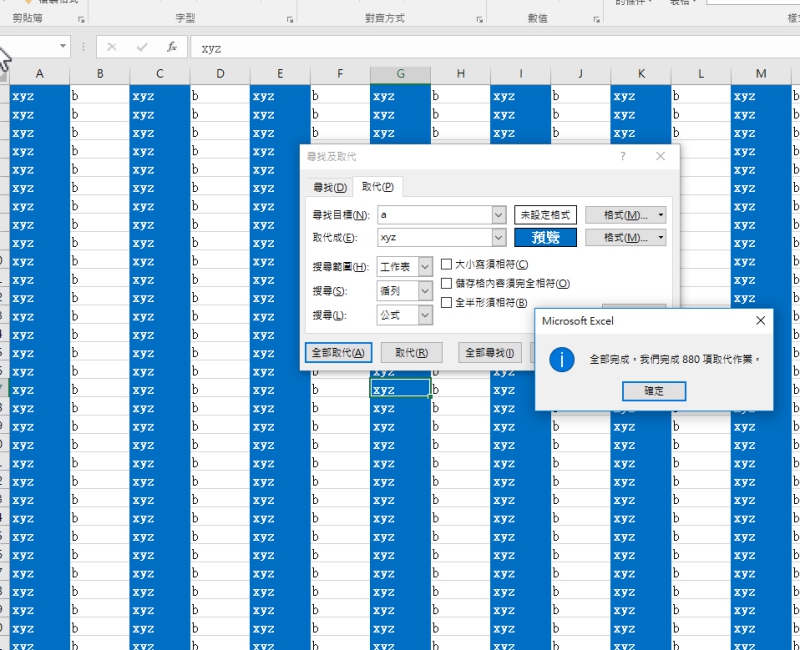The image size is (800, 650).
Task: Toggle the 全半形須相符 checkbox
Action: click(447, 302)
